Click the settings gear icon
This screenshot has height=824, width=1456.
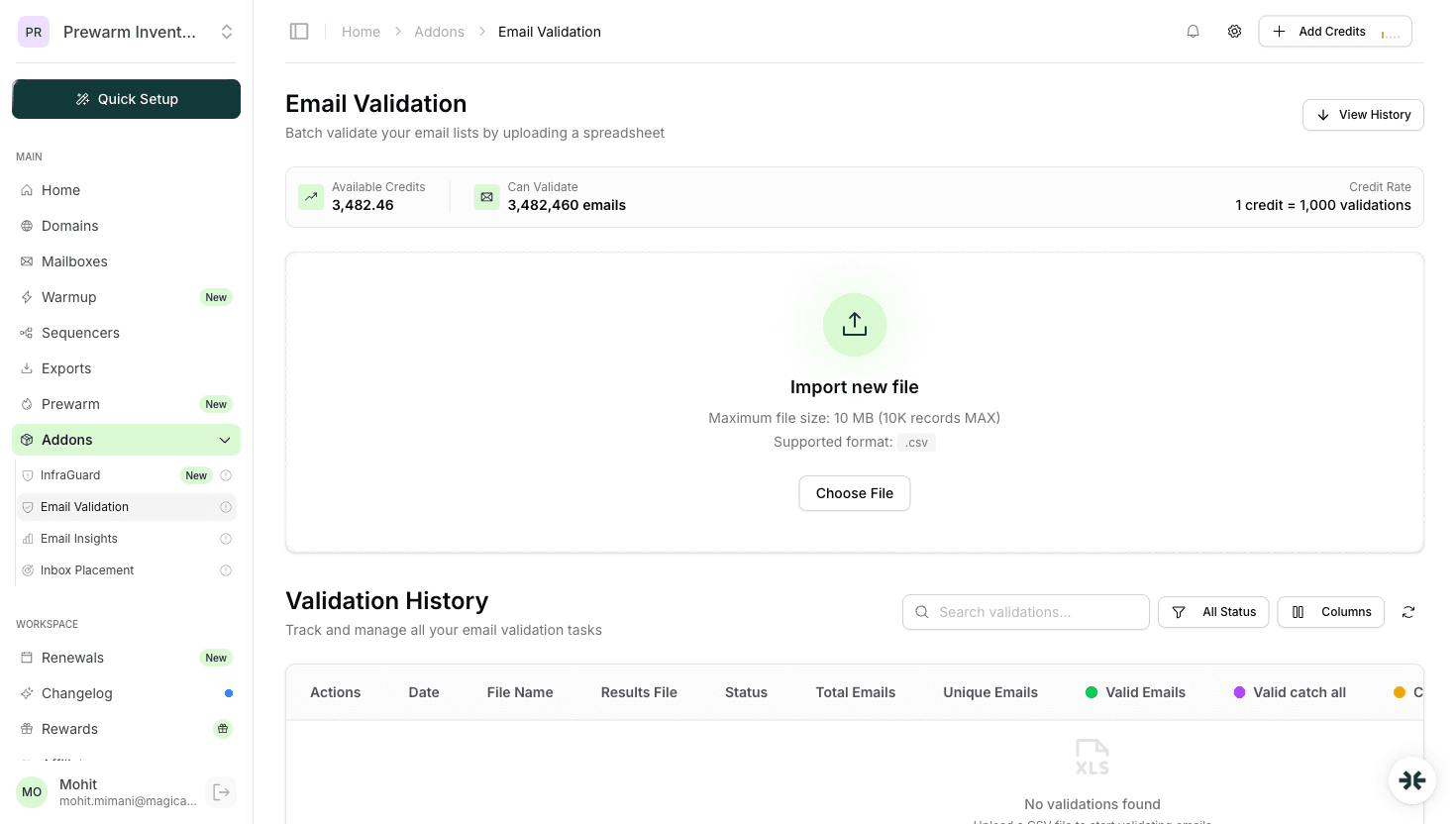click(1234, 31)
